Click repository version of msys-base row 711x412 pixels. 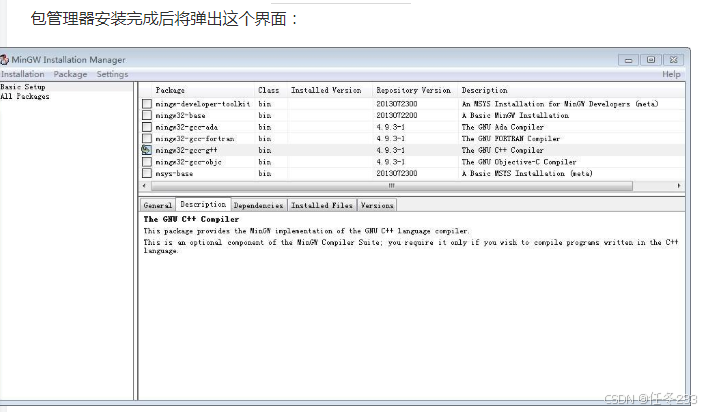click(396, 173)
